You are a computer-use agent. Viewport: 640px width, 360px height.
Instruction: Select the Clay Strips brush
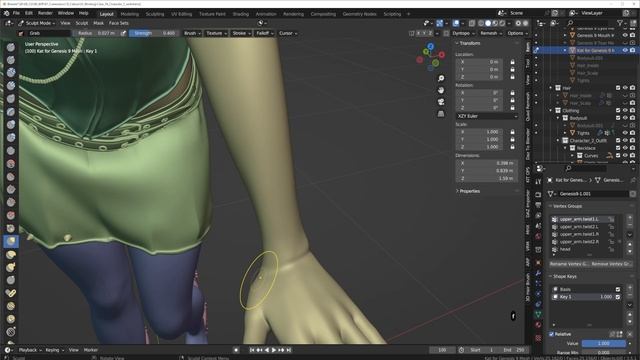(x=11, y=86)
